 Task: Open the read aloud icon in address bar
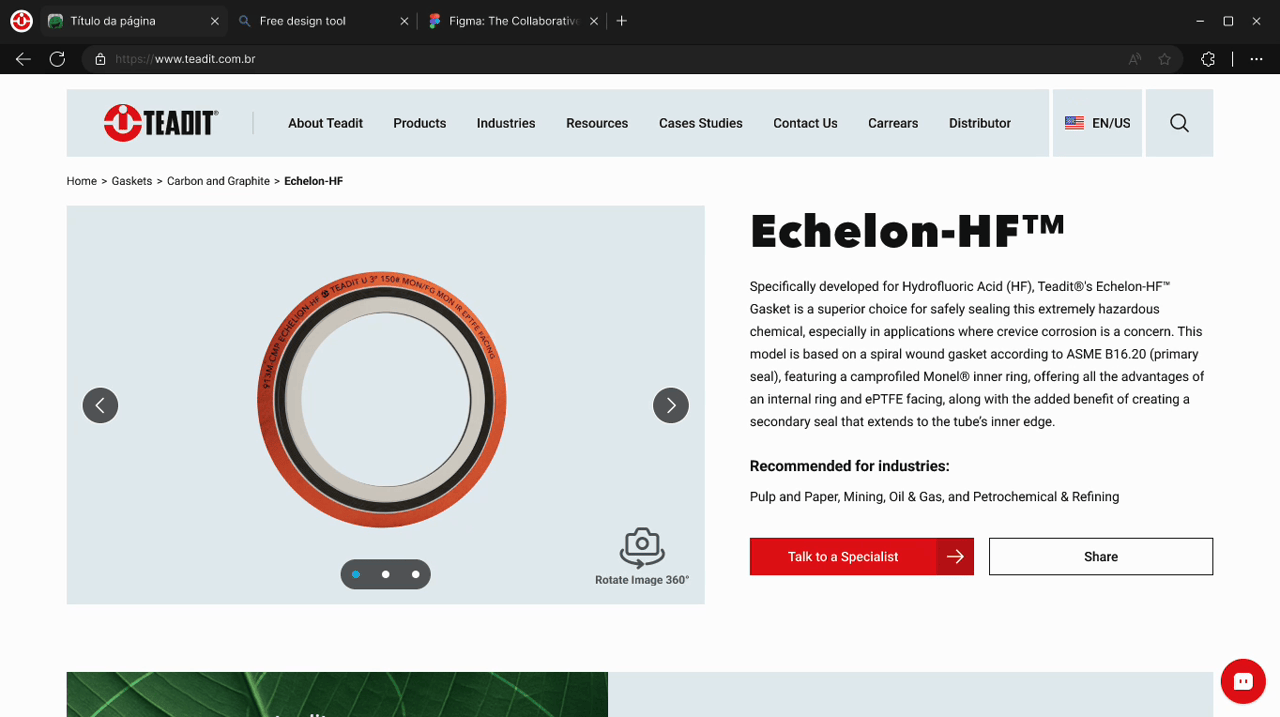[x=1135, y=59]
